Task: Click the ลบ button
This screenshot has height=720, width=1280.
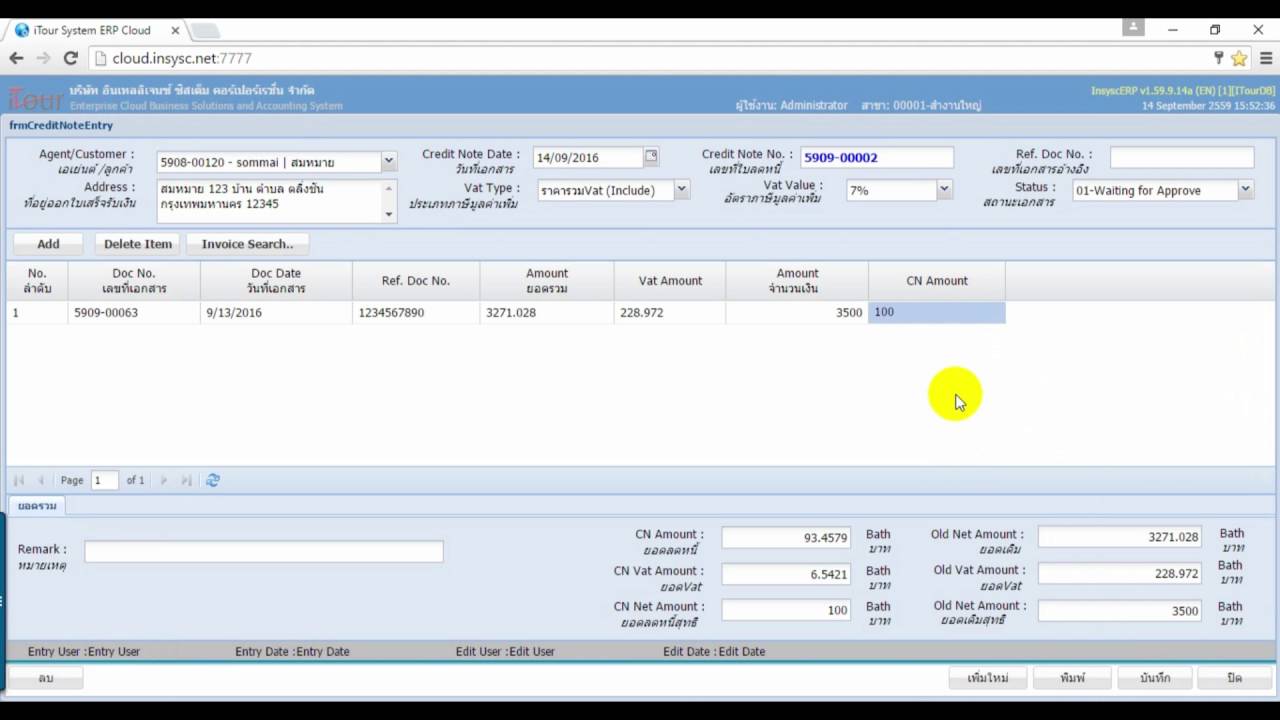Action: [x=45, y=678]
